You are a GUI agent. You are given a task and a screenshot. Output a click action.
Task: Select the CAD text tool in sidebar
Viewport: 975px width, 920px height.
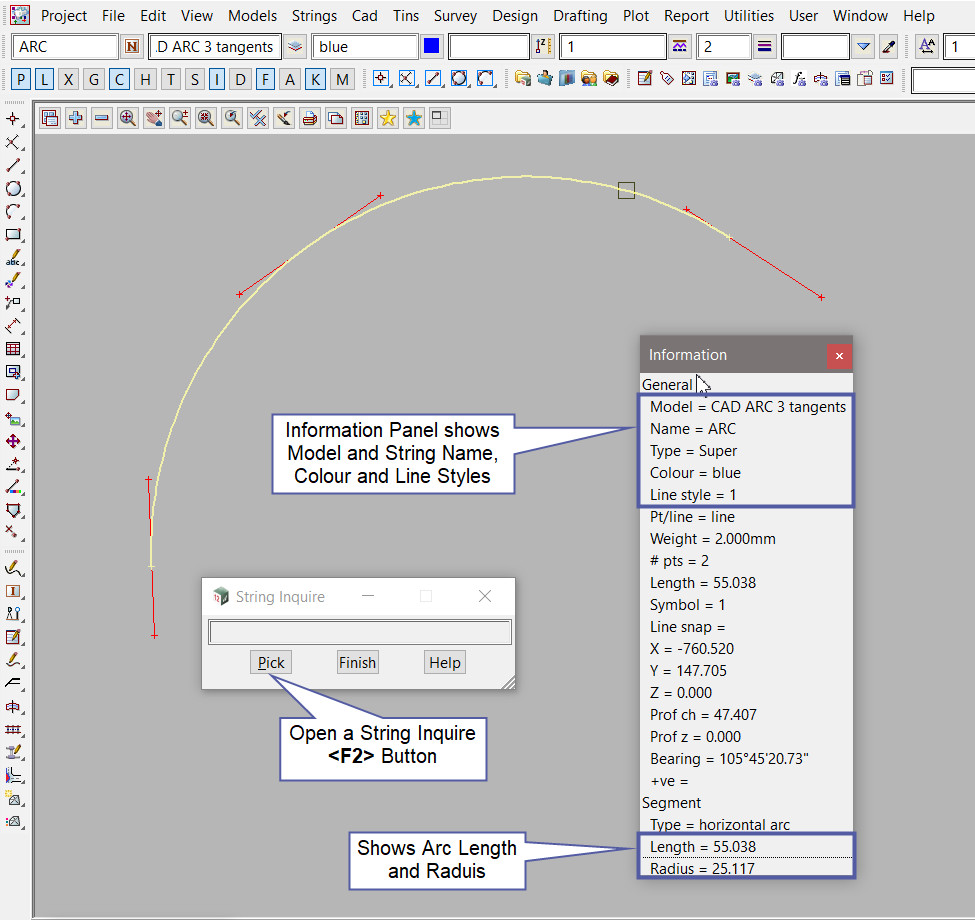click(14, 259)
